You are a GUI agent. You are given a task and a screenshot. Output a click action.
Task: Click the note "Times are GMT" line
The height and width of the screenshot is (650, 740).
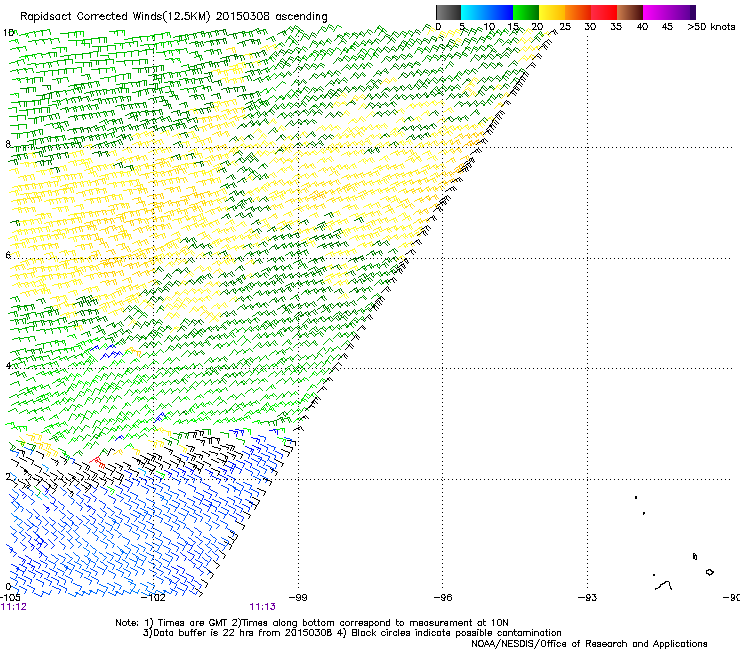coord(311,623)
